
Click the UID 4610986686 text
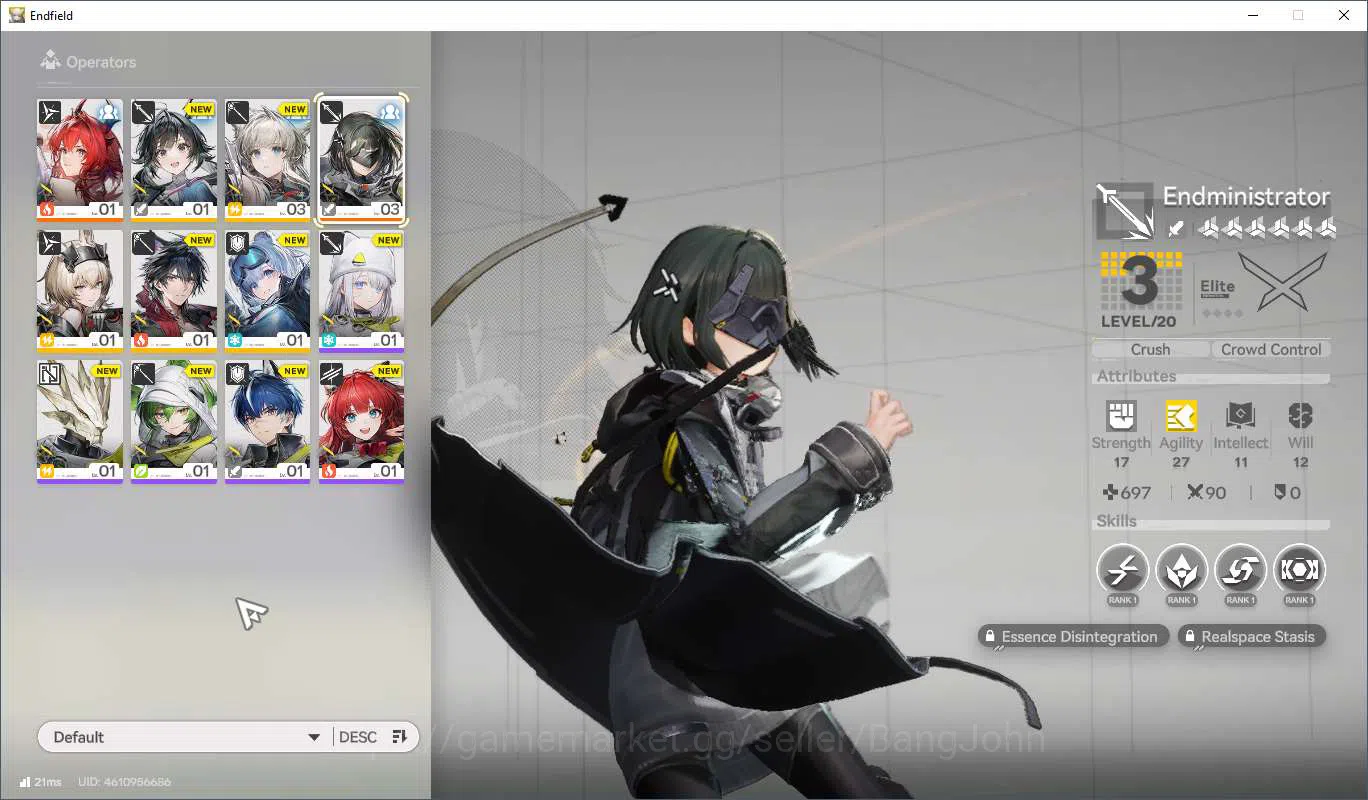pyautogui.click(x=124, y=782)
